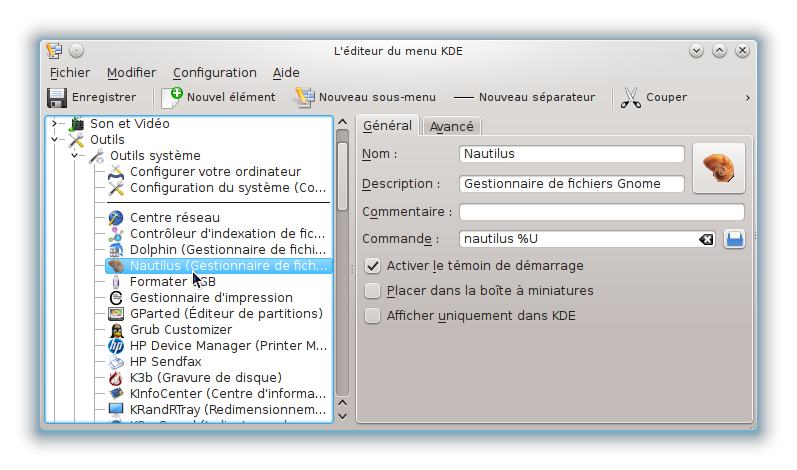Select the HP Sendfax row
The height and width of the screenshot is (470, 797).
tap(219, 362)
